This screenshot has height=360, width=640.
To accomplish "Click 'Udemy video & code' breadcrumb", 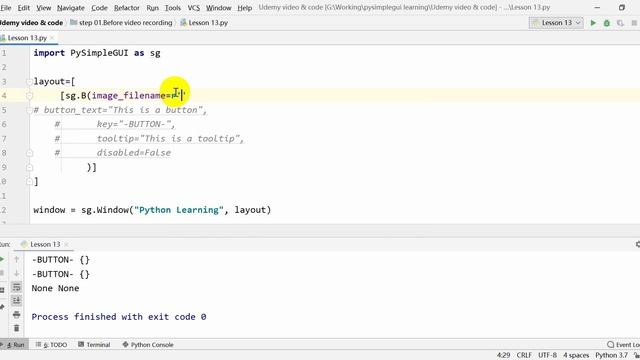I will pos(31,23).
